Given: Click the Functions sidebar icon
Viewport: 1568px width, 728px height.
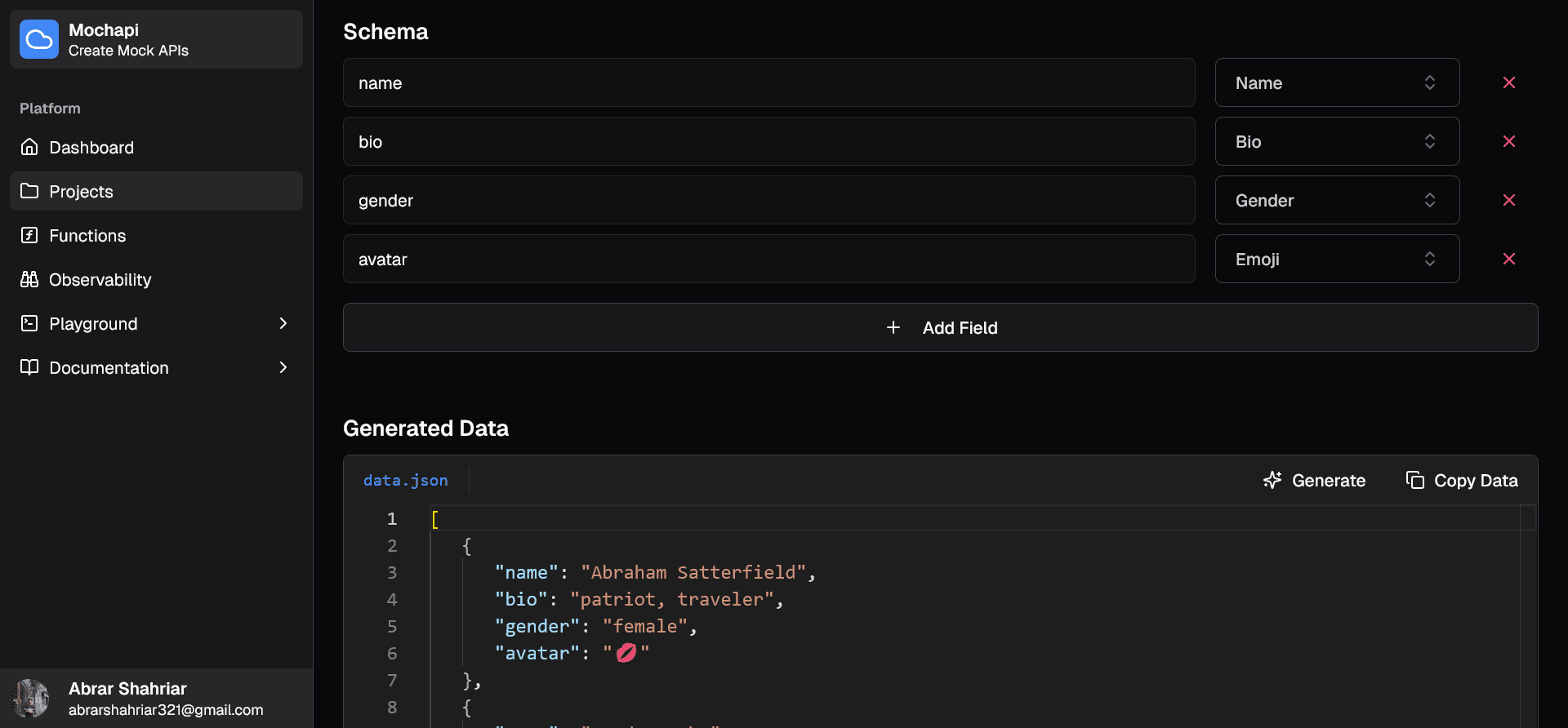Looking at the screenshot, I should pos(29,236).
